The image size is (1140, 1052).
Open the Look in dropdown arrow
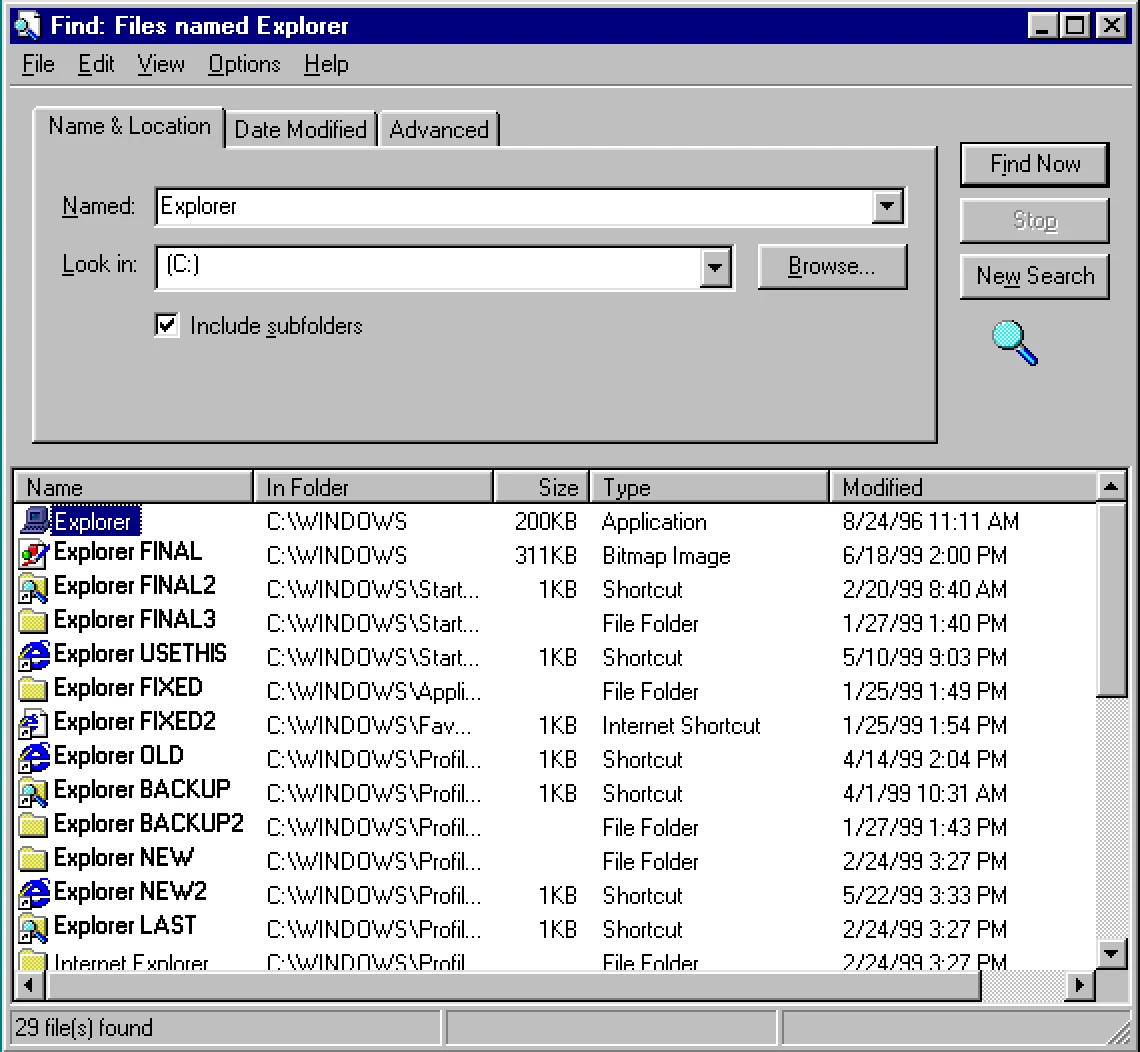pyautogui.click(x=715, y=268)
